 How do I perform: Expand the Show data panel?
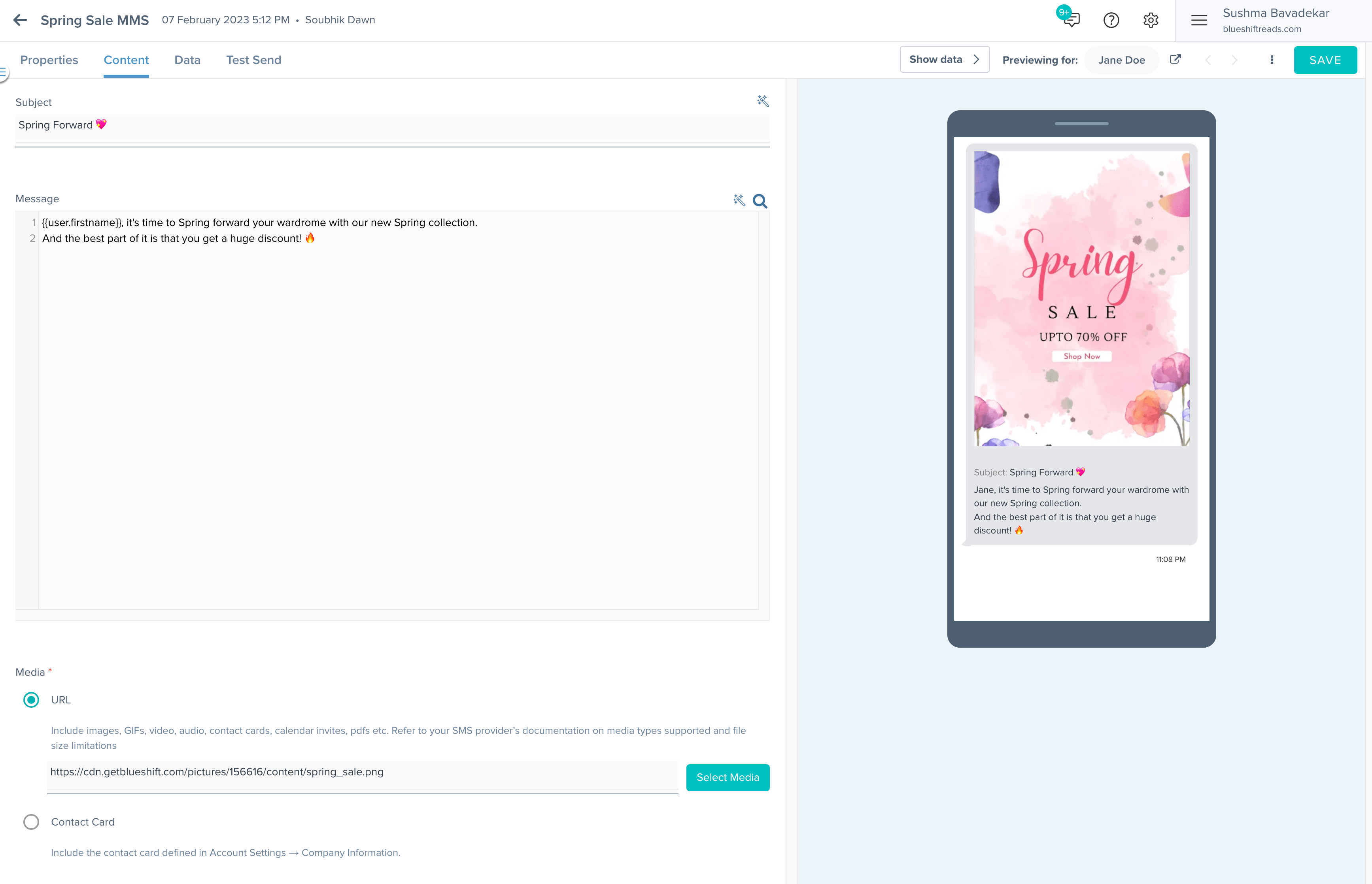(944, 59)
